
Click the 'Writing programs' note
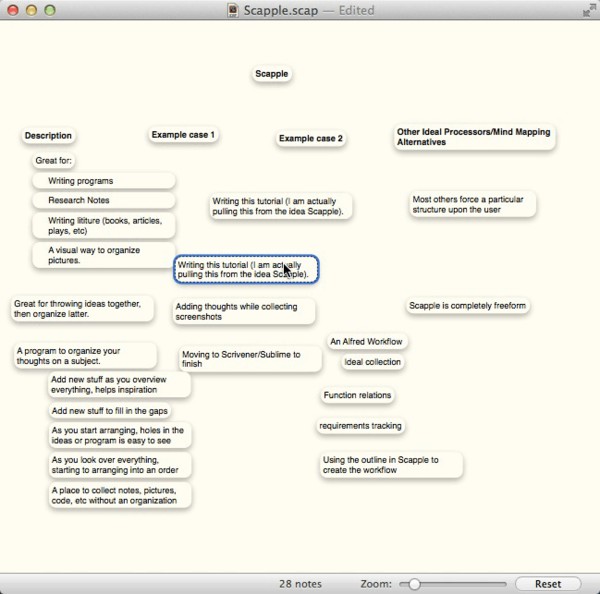coord(104,181)
